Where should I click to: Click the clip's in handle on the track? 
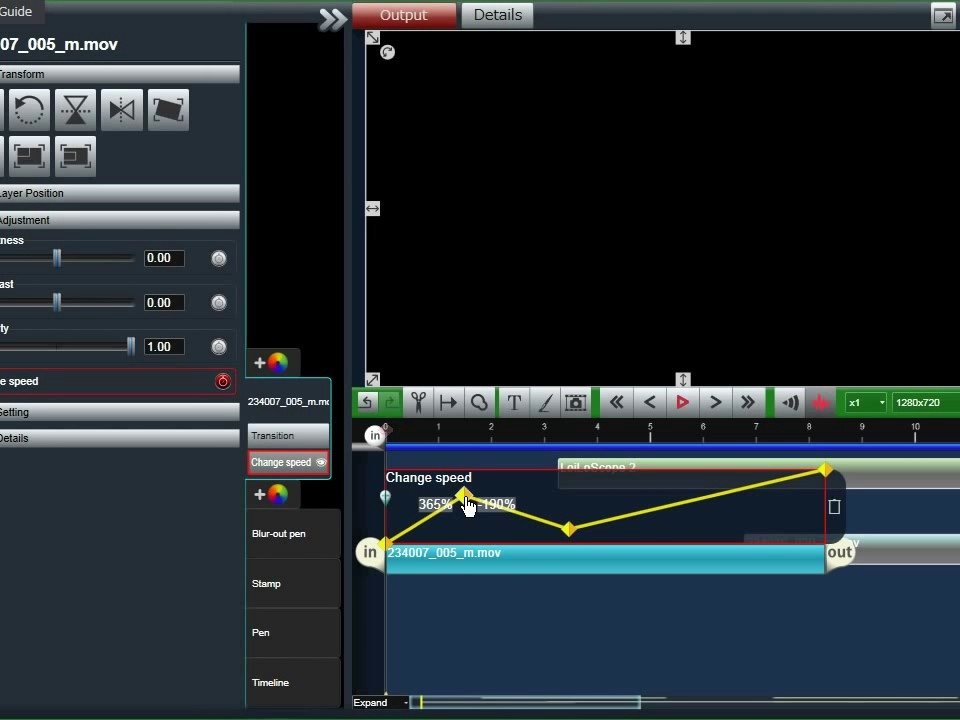click(370, 553)
